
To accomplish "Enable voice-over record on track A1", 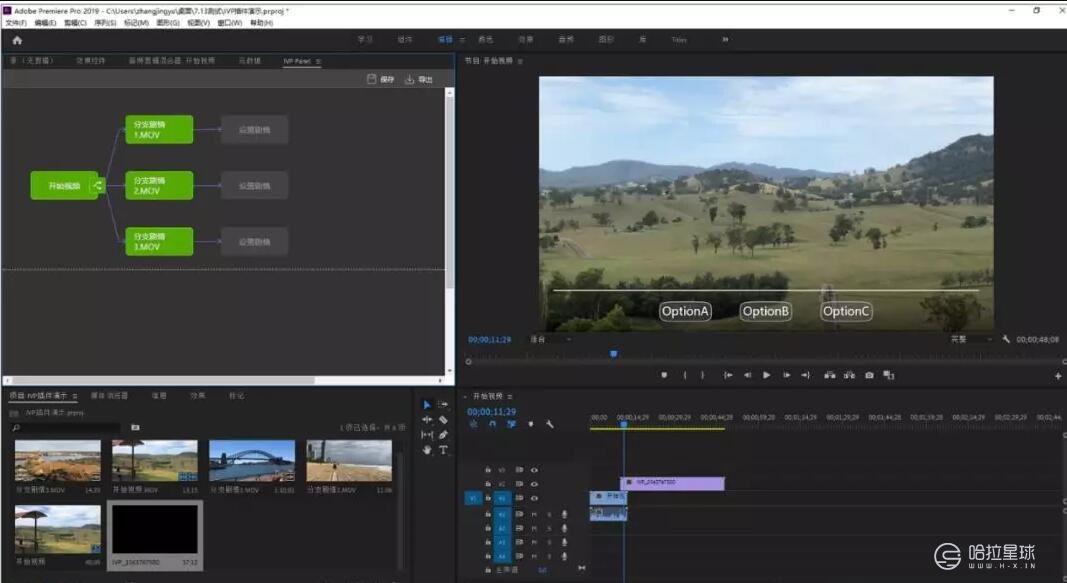I will click(x=564, y=514).
